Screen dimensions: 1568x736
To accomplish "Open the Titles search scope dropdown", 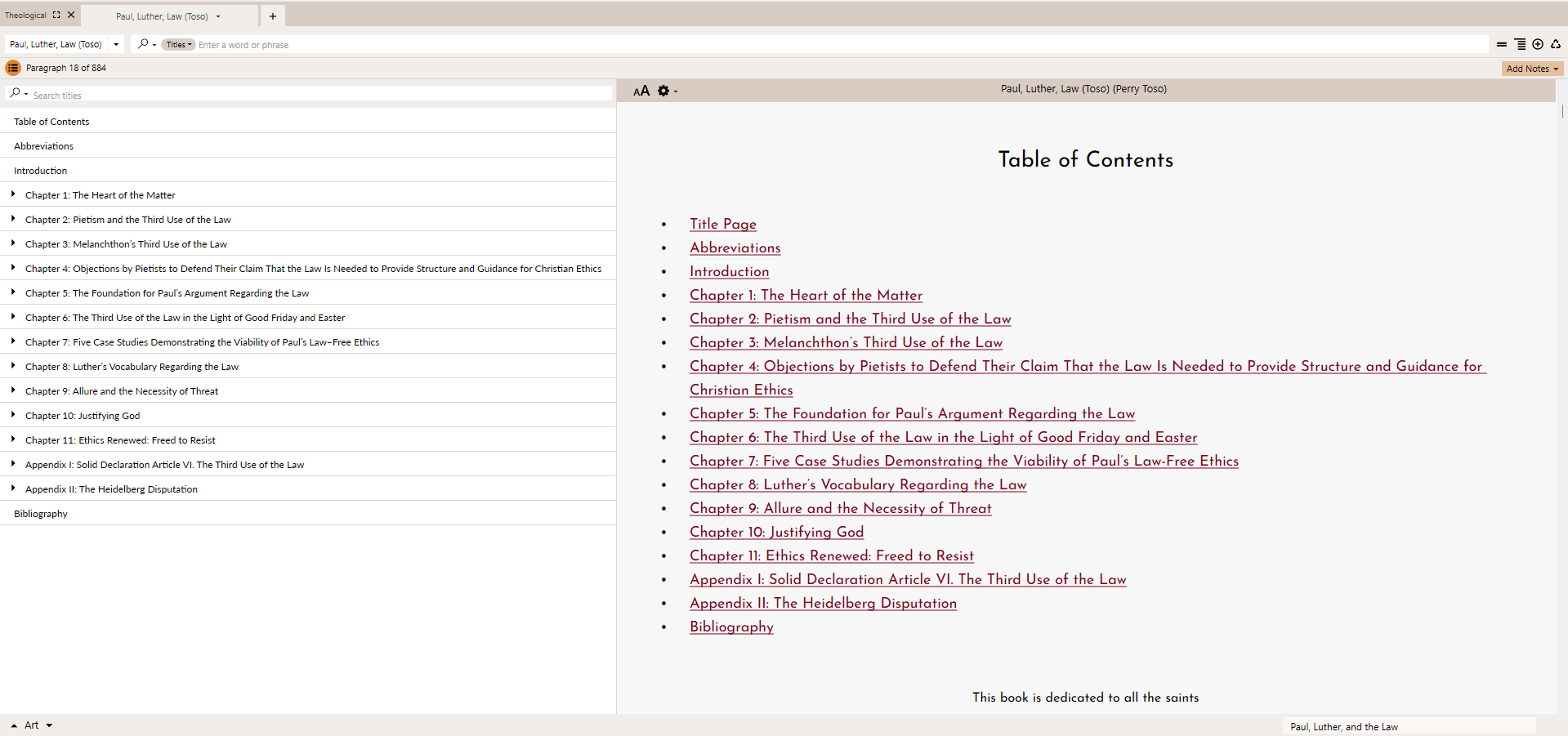I will [178, 45].
